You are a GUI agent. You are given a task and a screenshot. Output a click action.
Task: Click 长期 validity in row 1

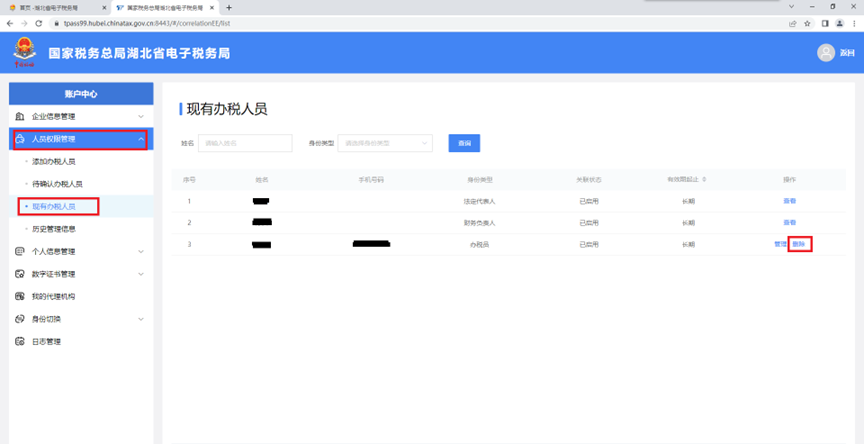point(688,202)
